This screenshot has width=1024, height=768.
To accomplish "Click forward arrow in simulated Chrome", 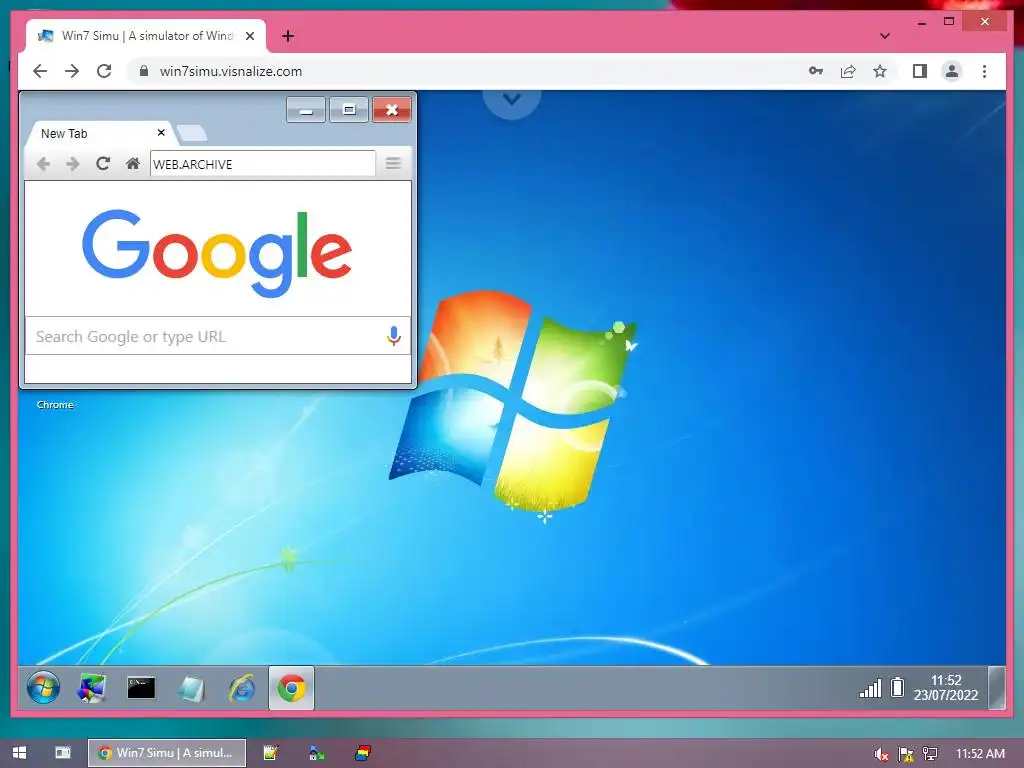I will click(72, 163).
